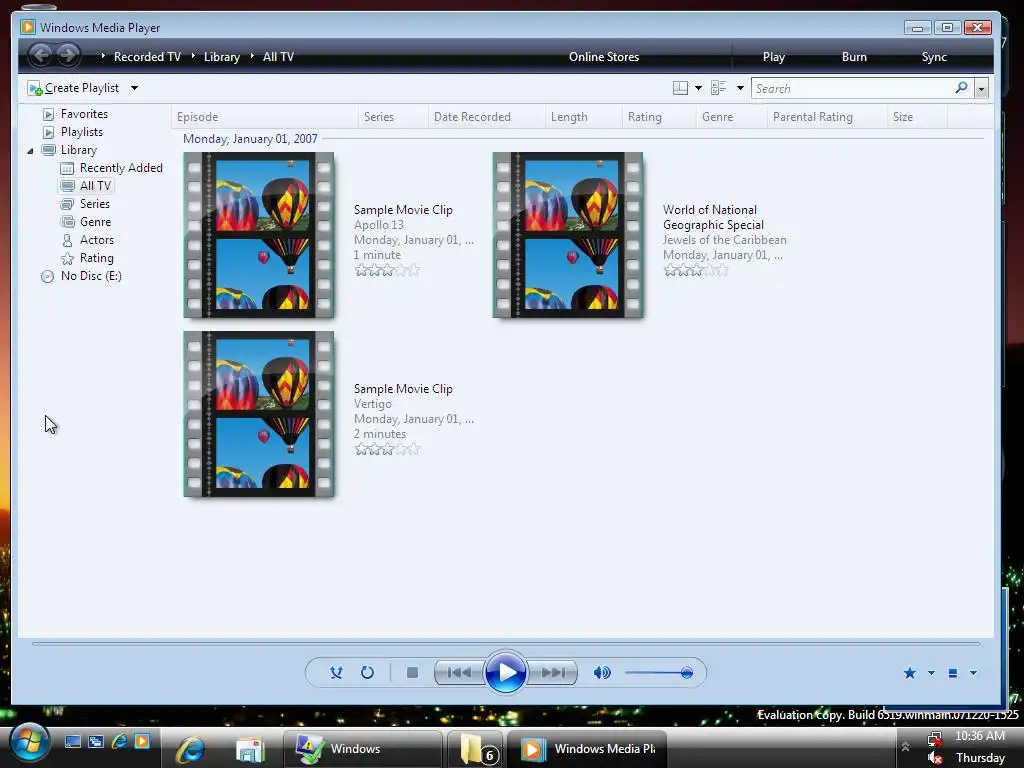Switch to the Burn tab
This screenshot has width=1024, height=768.
(854, 57)
